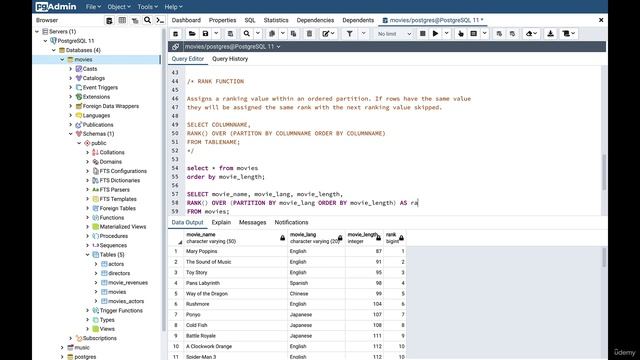The image size is (640, 360).
Task: Switch to the Statistics tab
Action: tap(276, 20)
